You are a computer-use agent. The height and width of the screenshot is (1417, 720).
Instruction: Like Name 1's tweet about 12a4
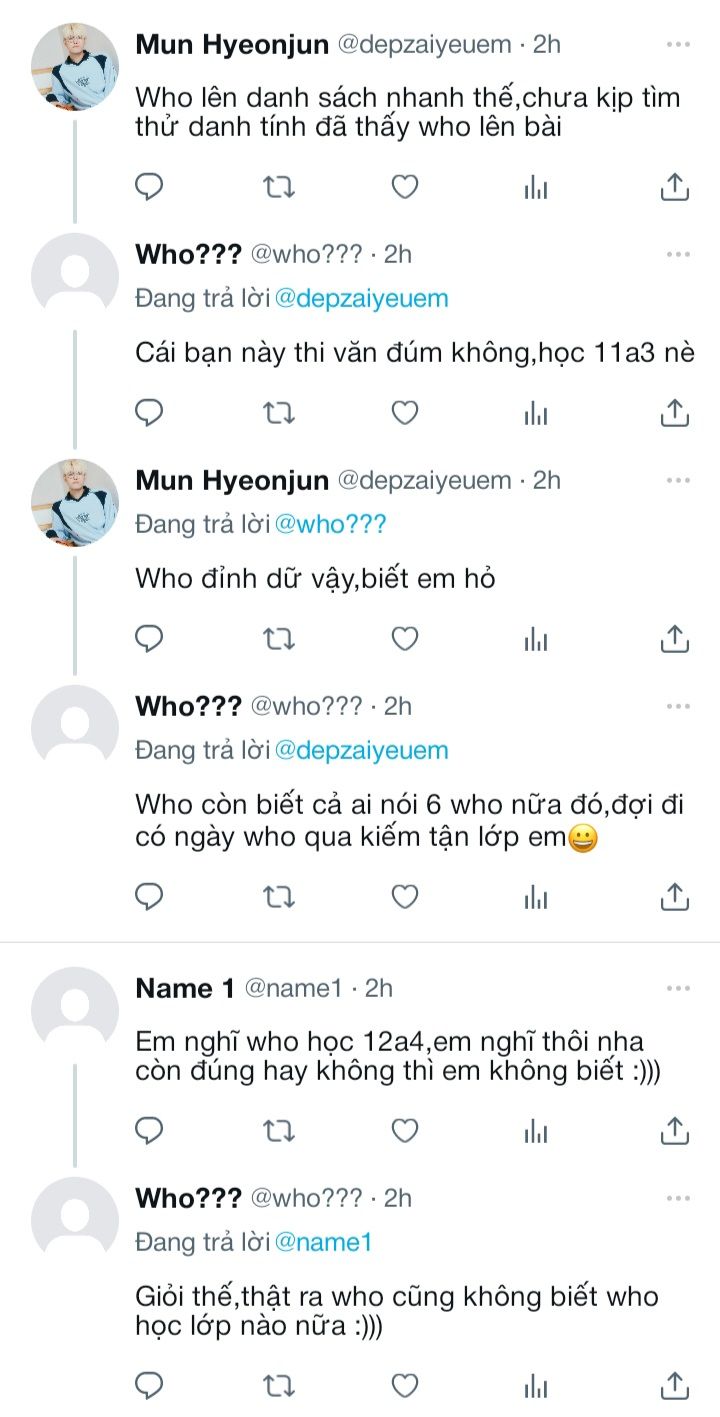[x=404, y=1130]
